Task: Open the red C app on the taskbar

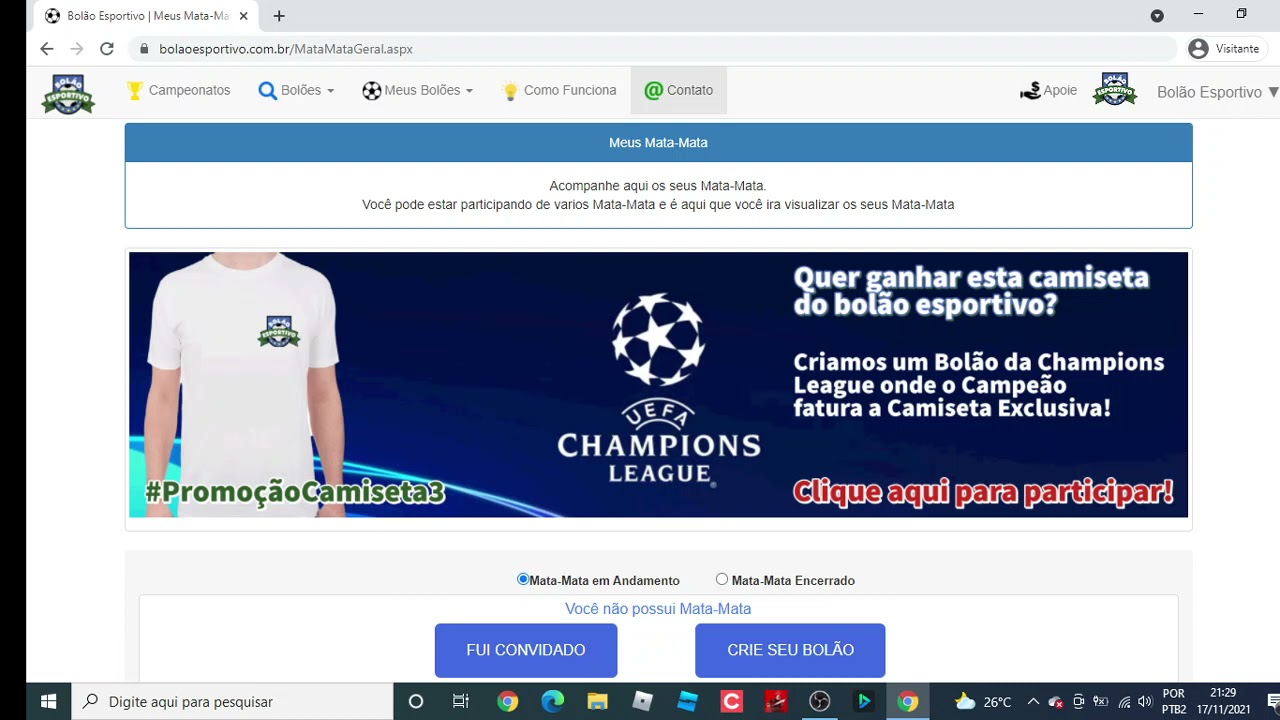Action: (x=732, y=702)
